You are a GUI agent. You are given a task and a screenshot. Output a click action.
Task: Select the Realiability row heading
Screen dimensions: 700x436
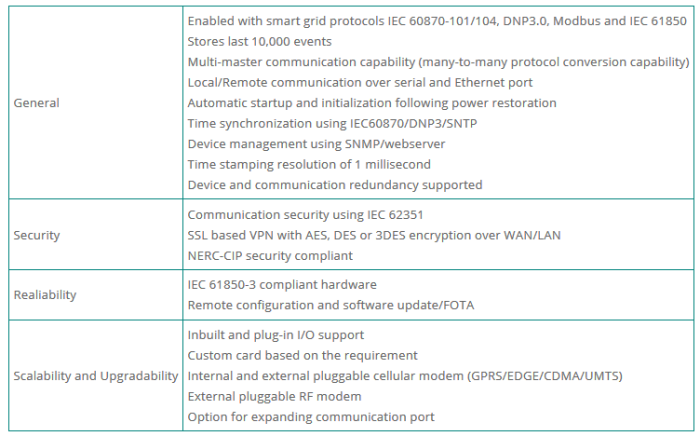[x=46, y=294]
